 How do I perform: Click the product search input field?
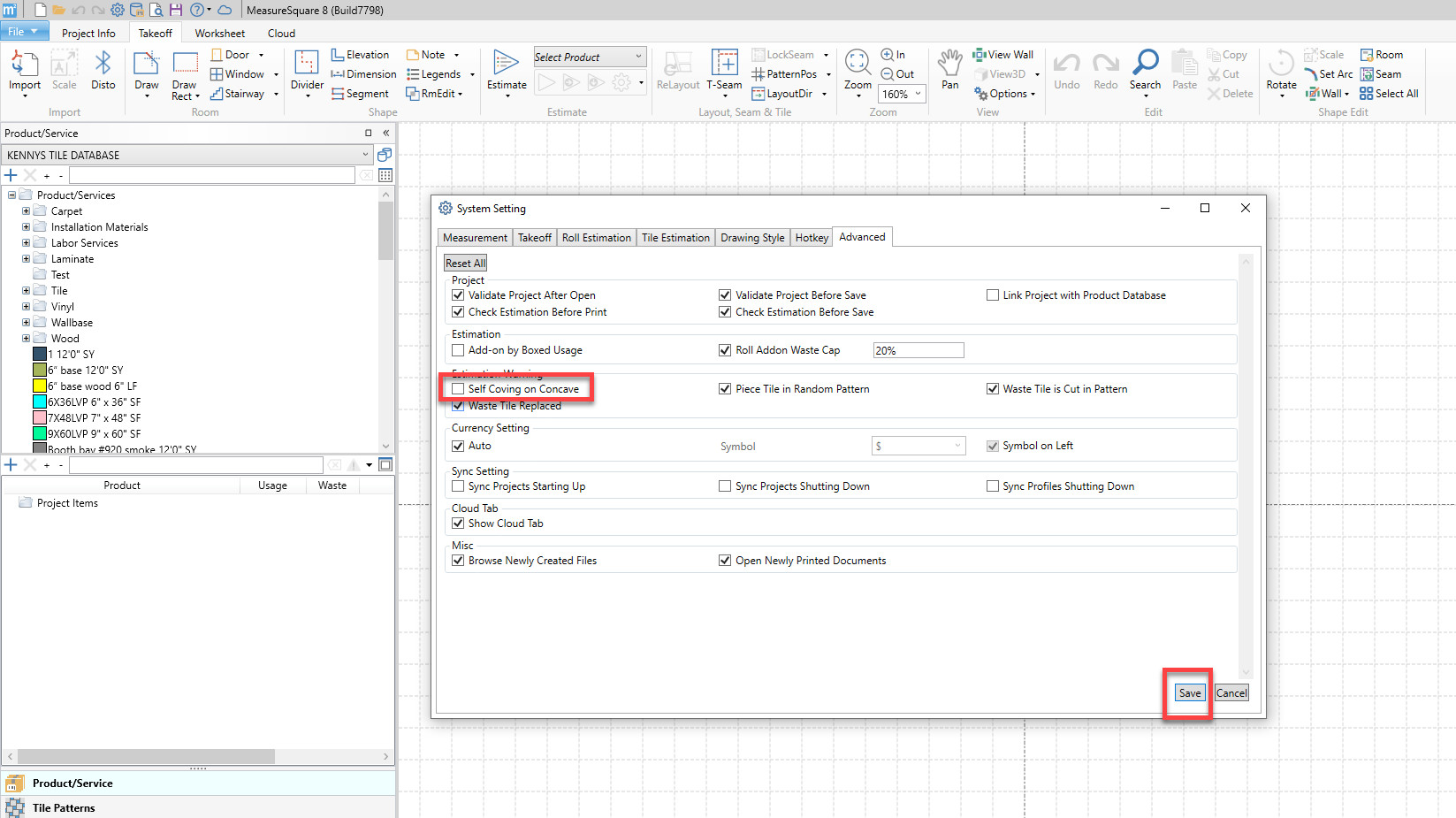point(212,175)
